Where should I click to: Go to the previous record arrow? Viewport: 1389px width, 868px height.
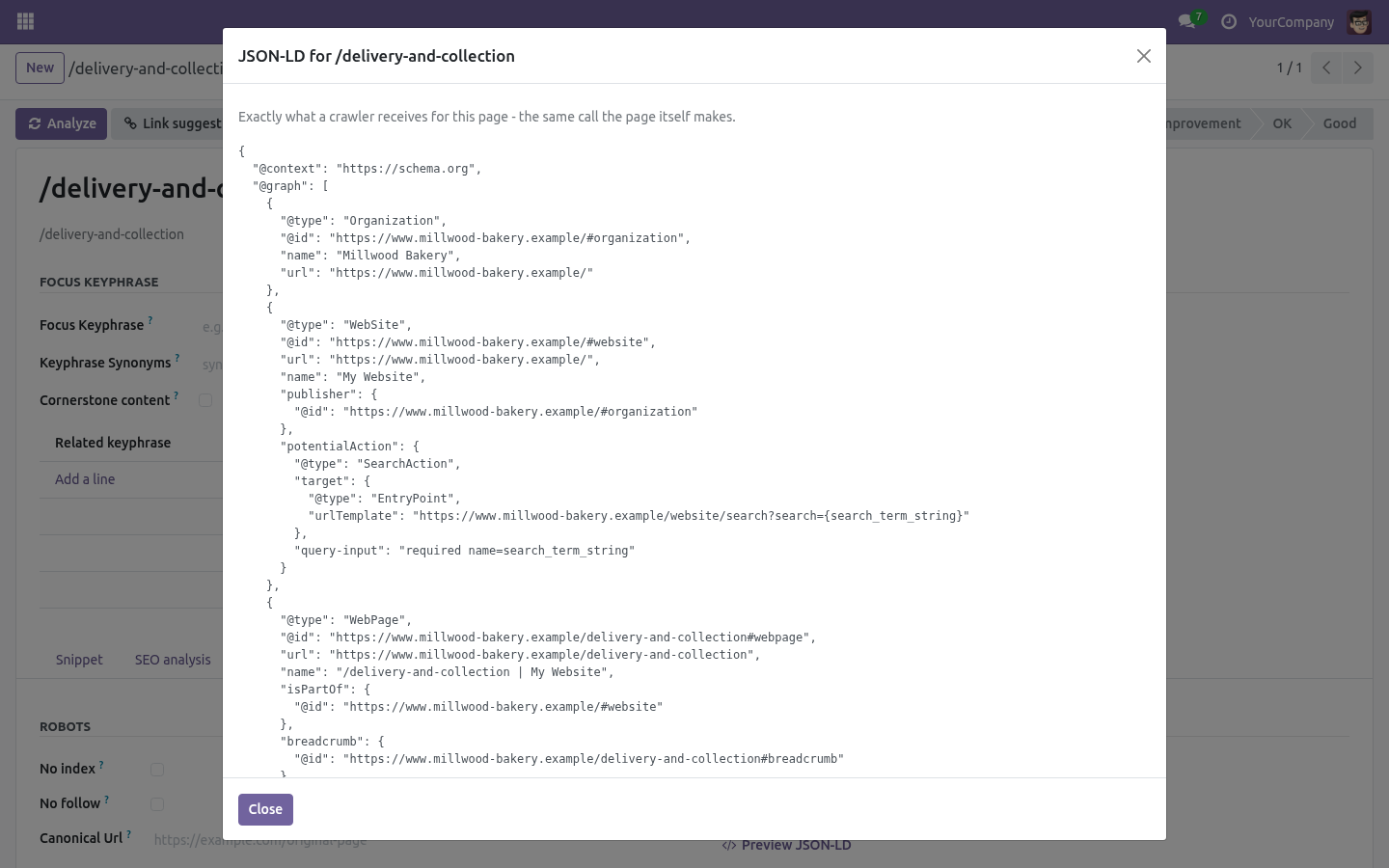(1326, 68)
